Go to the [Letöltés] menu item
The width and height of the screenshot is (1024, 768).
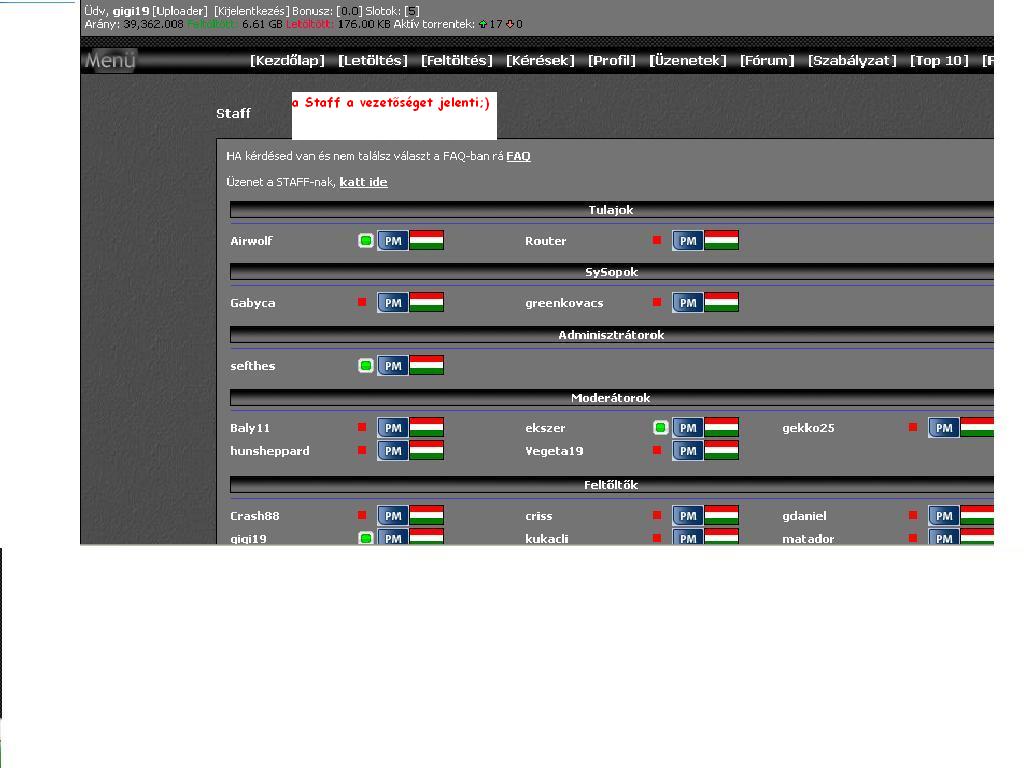[x=373, y=61]
